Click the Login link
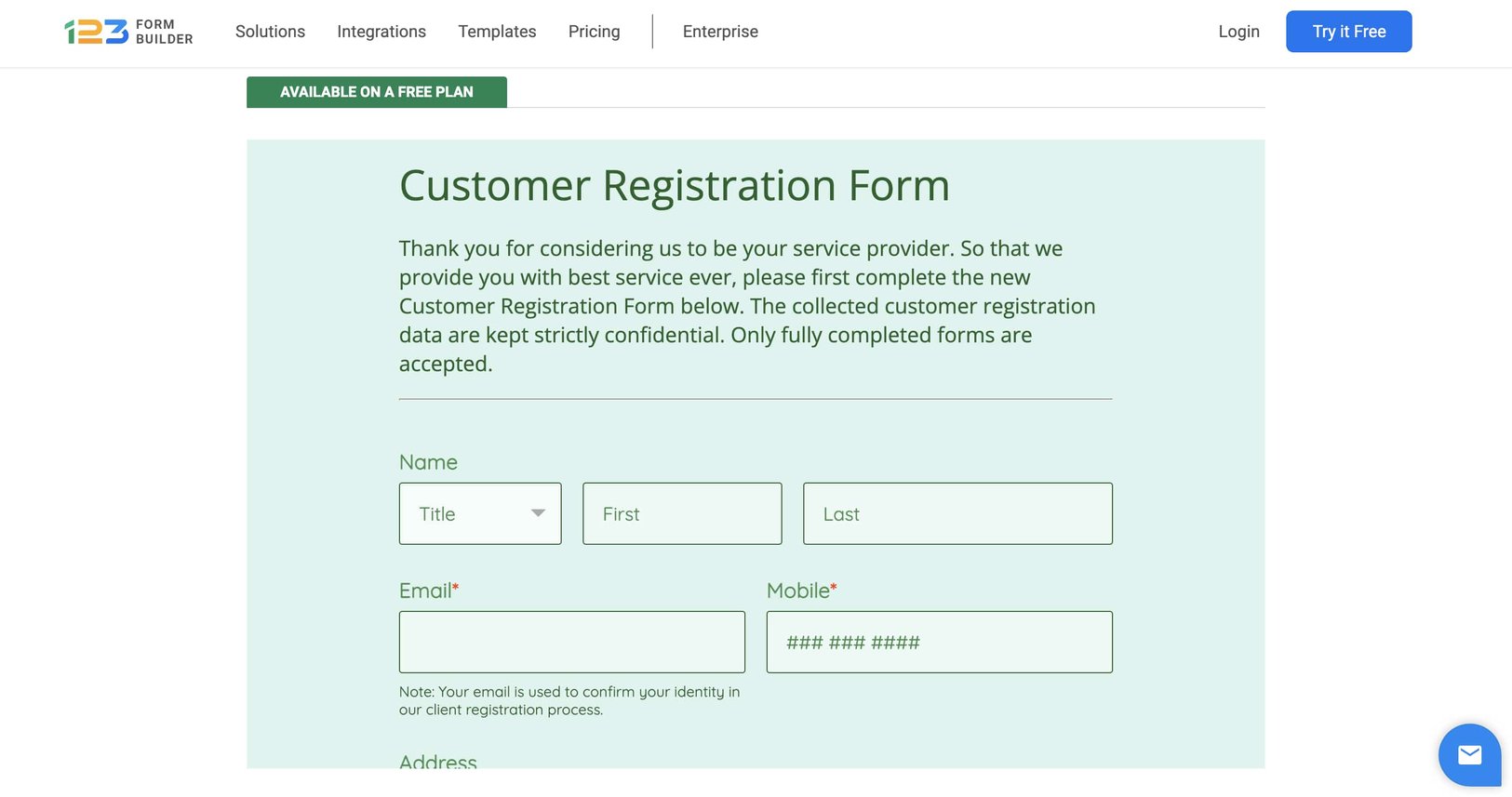Viewport: 1512px width, 797px height. click(x=1238, y=32)
